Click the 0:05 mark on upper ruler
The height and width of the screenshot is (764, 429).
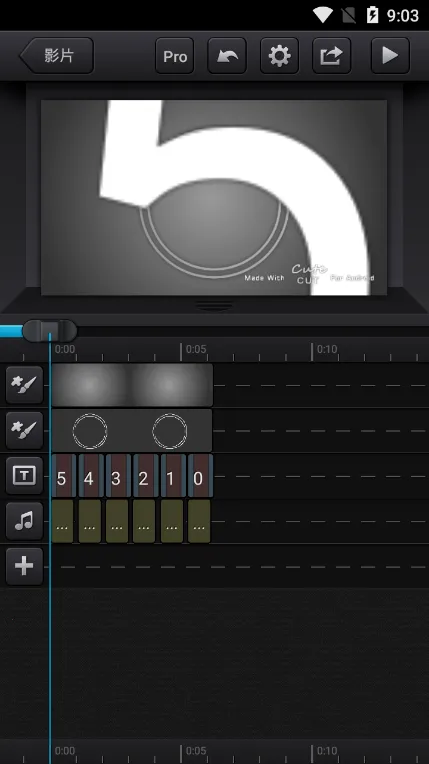pyautogui.click(x=196, y=349)
